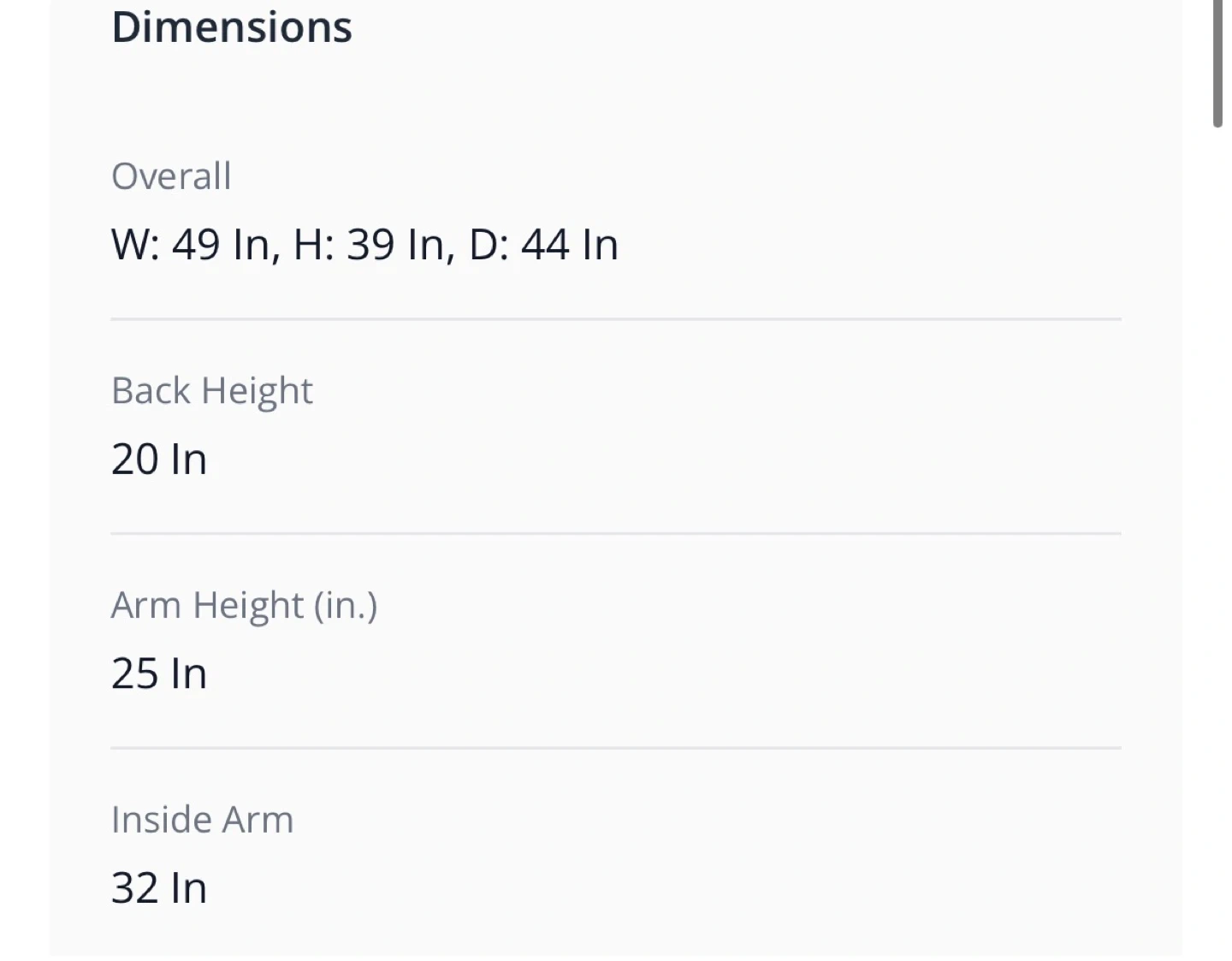This screenshot has height=961, width=1232.
Task: Click the word 'Height' in Arm Height
Action: (248, 606)
